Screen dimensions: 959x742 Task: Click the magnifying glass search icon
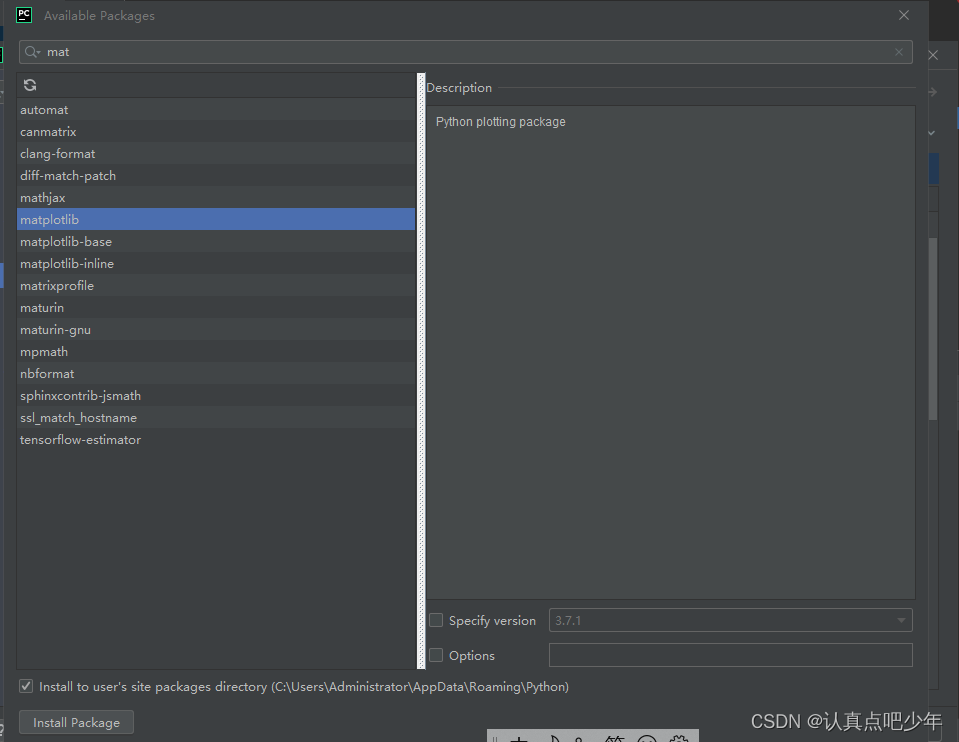point(31,51)
